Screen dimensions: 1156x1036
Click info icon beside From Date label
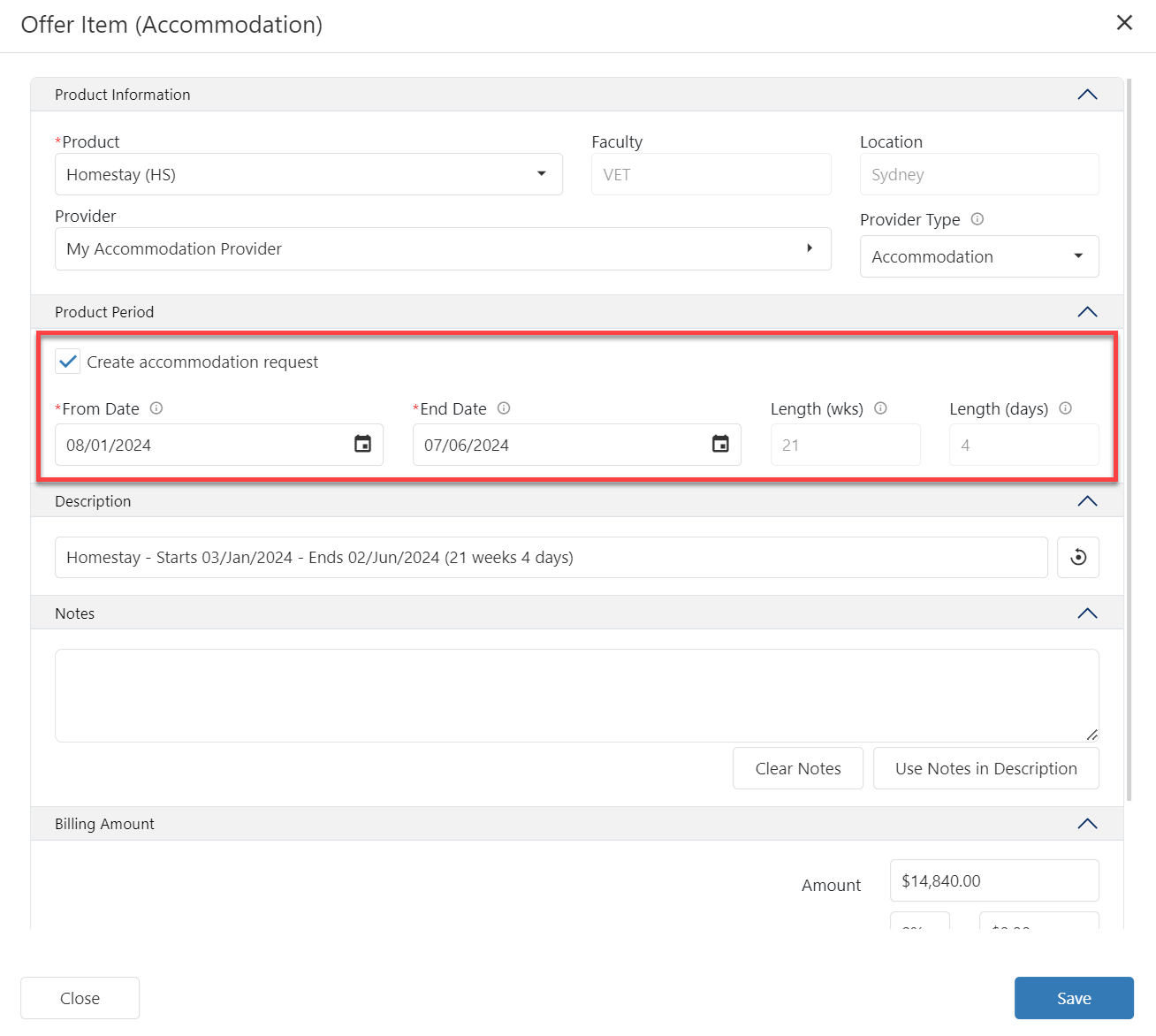pos(156,408)
